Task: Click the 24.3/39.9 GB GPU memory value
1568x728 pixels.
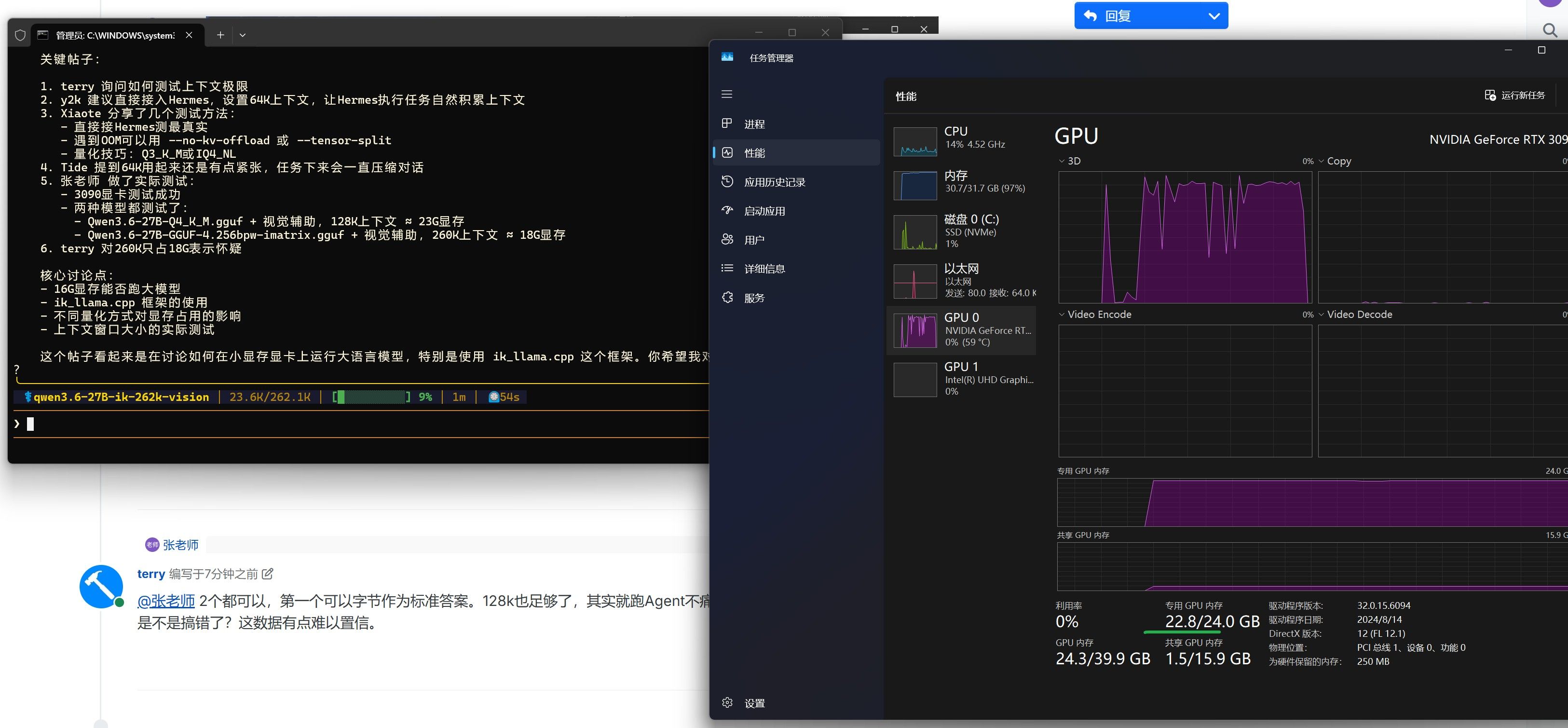Action: click(x=1103, y=659)
